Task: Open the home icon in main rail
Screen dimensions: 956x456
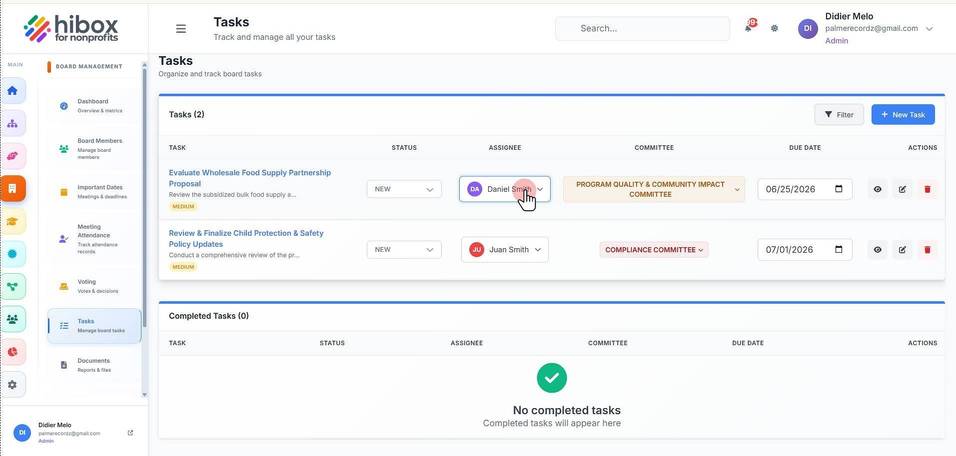Action: pyautogui.click(x=12, y=91)
